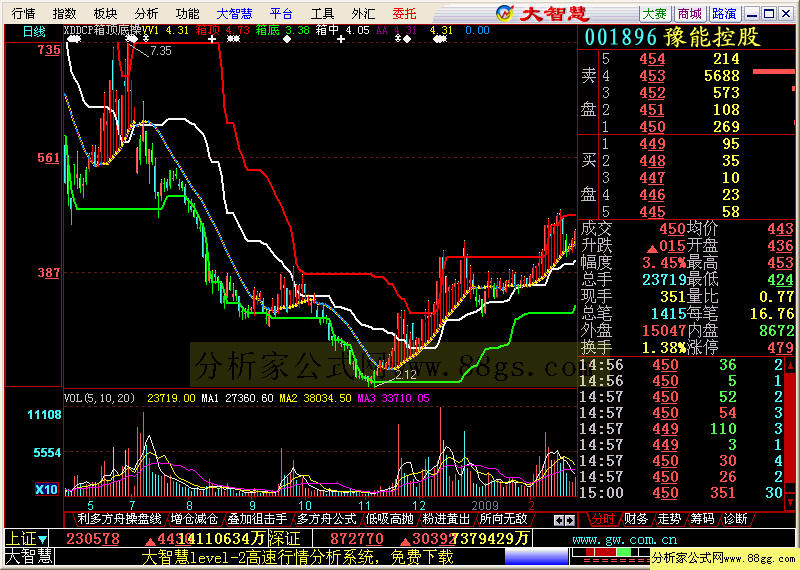Click the 大智慧level-2 download banner text
This screenshot has height=570, width=800.
[x=297, y=557]
